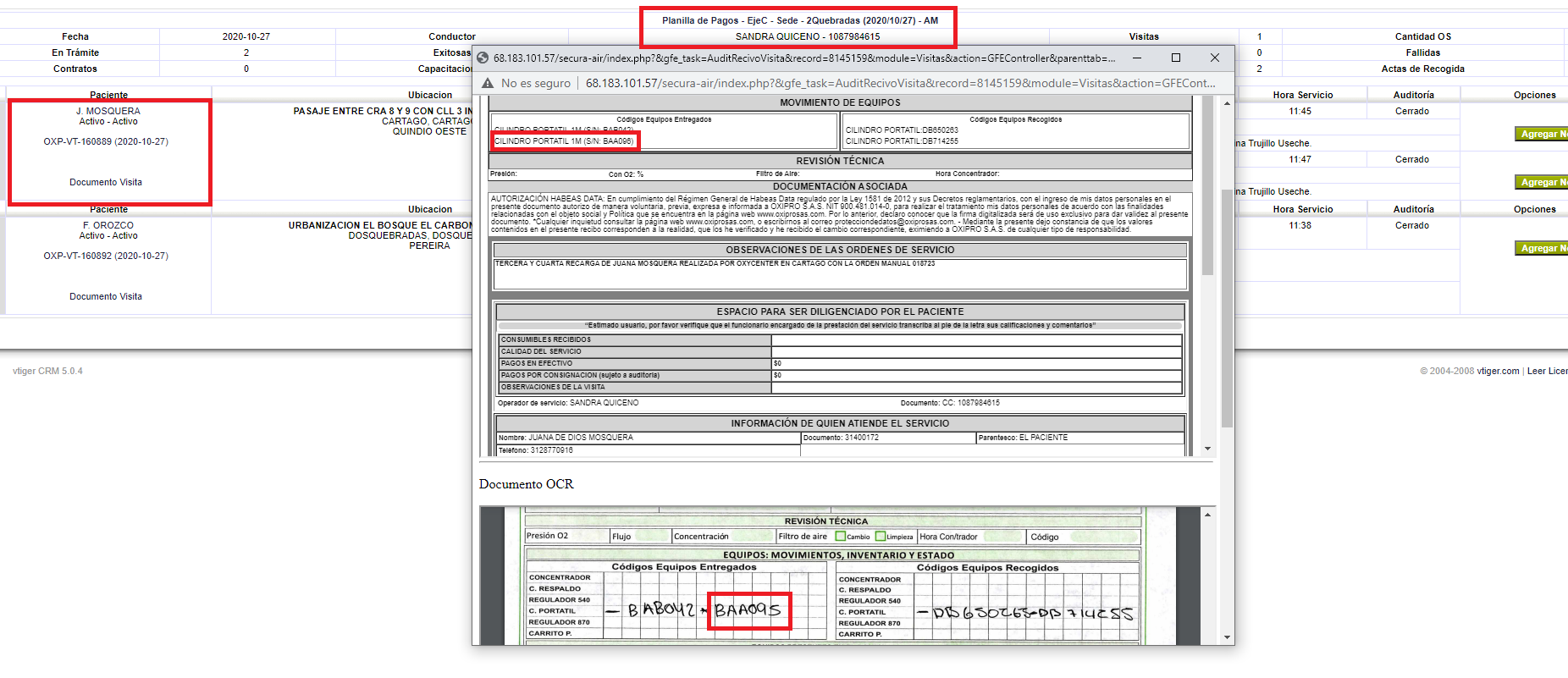Image resolution: width=1568 pixels, height=678 pixels.
Task: Click the globe site icon in popup title bar
Action: point(483,58)
